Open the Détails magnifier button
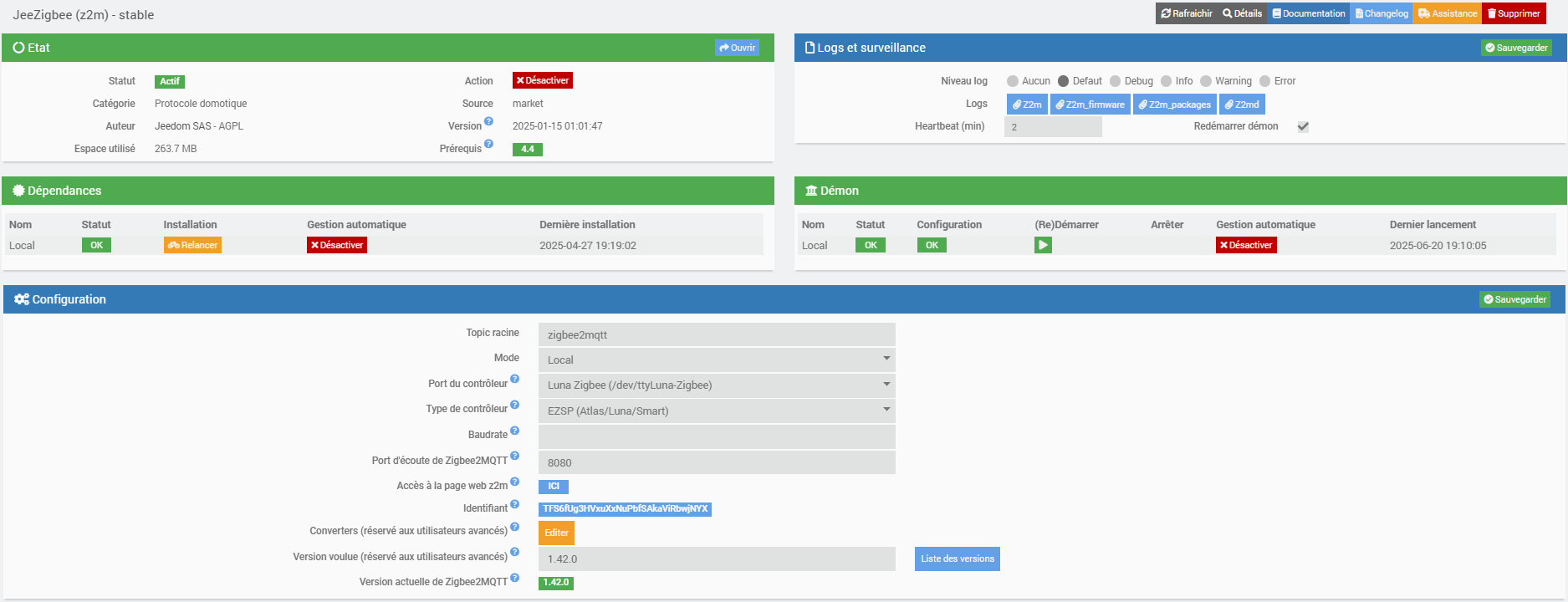The height and width of the screenshot is (602, 1568). [1242, 13]
